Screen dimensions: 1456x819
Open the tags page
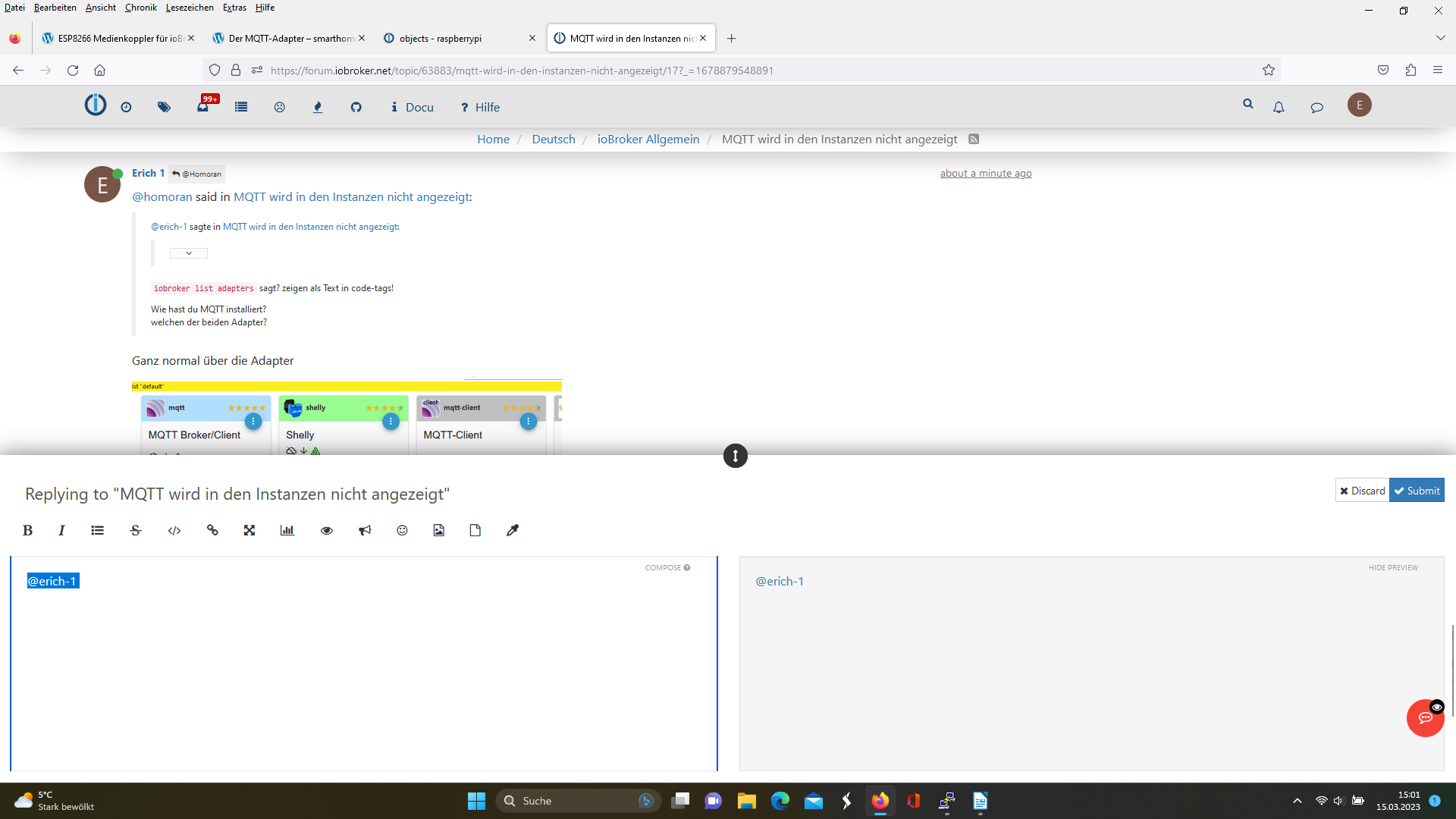[x=165, y=108]
